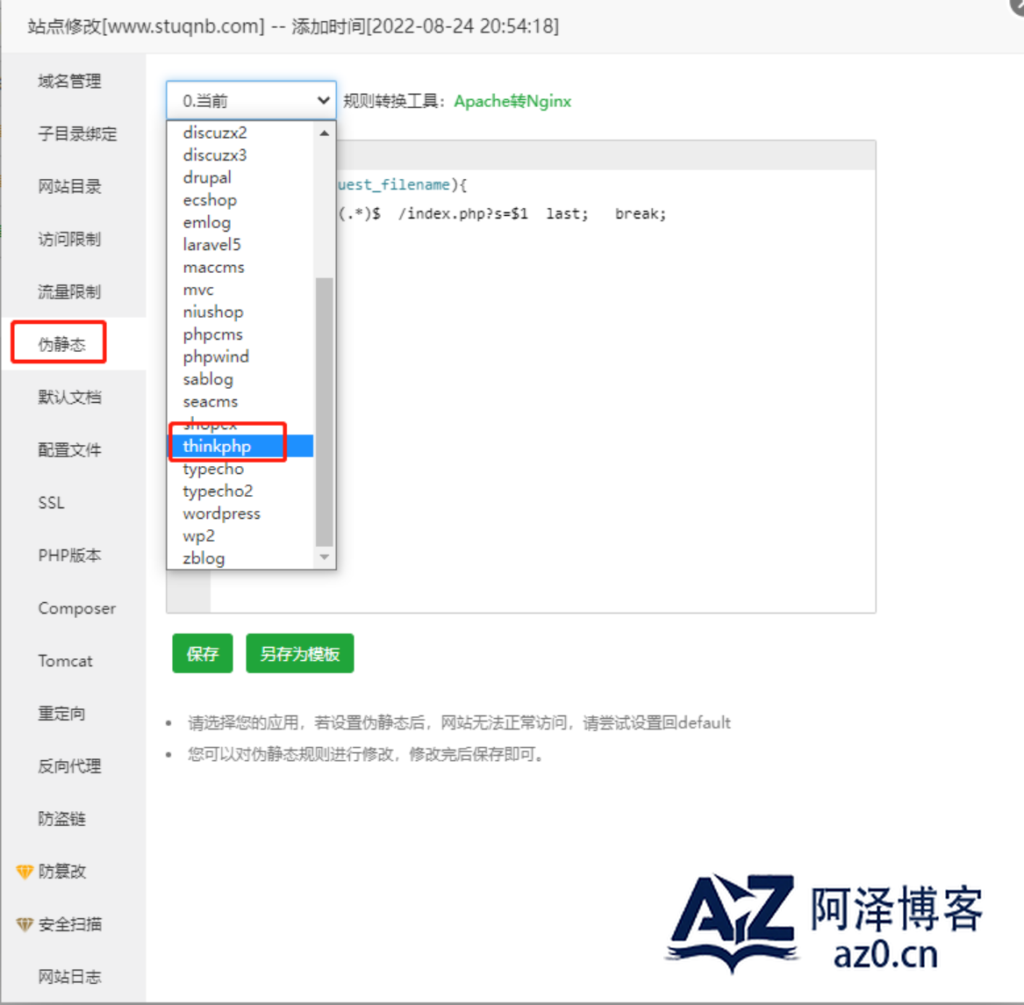The height and width of the screenshot is (1005, 1024).
Task: Click diamond icon beside 防篡改
Action: pos(24,872)
